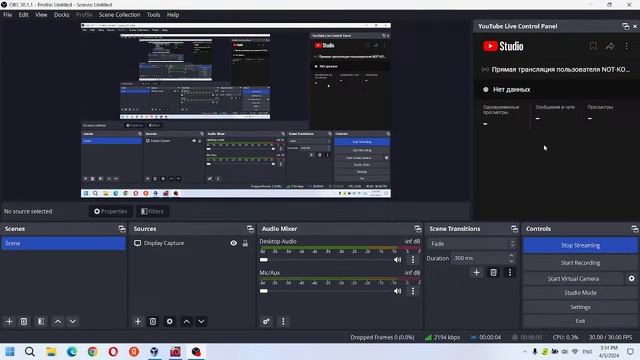Mute Mic/Aux speaker icon
Image resolution: width=640 pixels, height=360 pixels.
pos(398,291)
